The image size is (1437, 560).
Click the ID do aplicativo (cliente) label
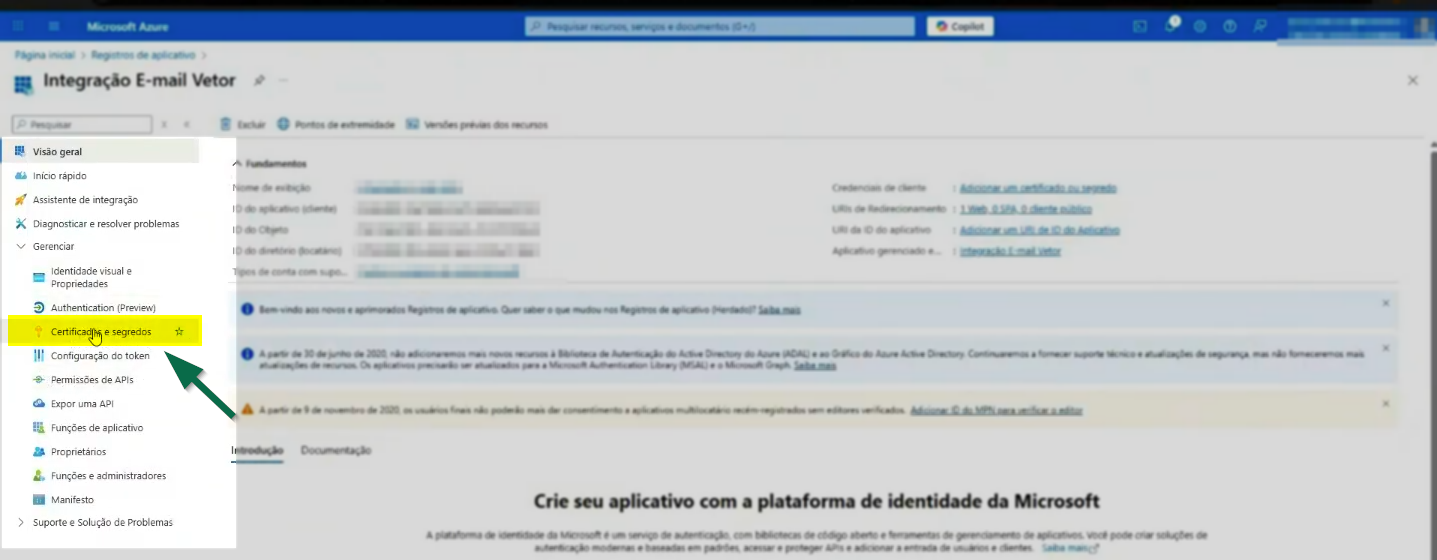pyautogui.click(x=284, y=209)
